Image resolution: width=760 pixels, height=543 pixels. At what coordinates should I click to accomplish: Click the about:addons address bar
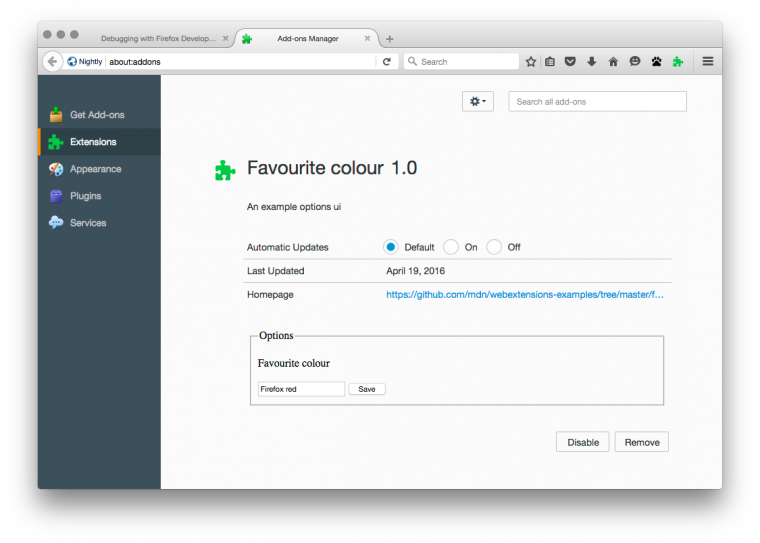[241, 62]
